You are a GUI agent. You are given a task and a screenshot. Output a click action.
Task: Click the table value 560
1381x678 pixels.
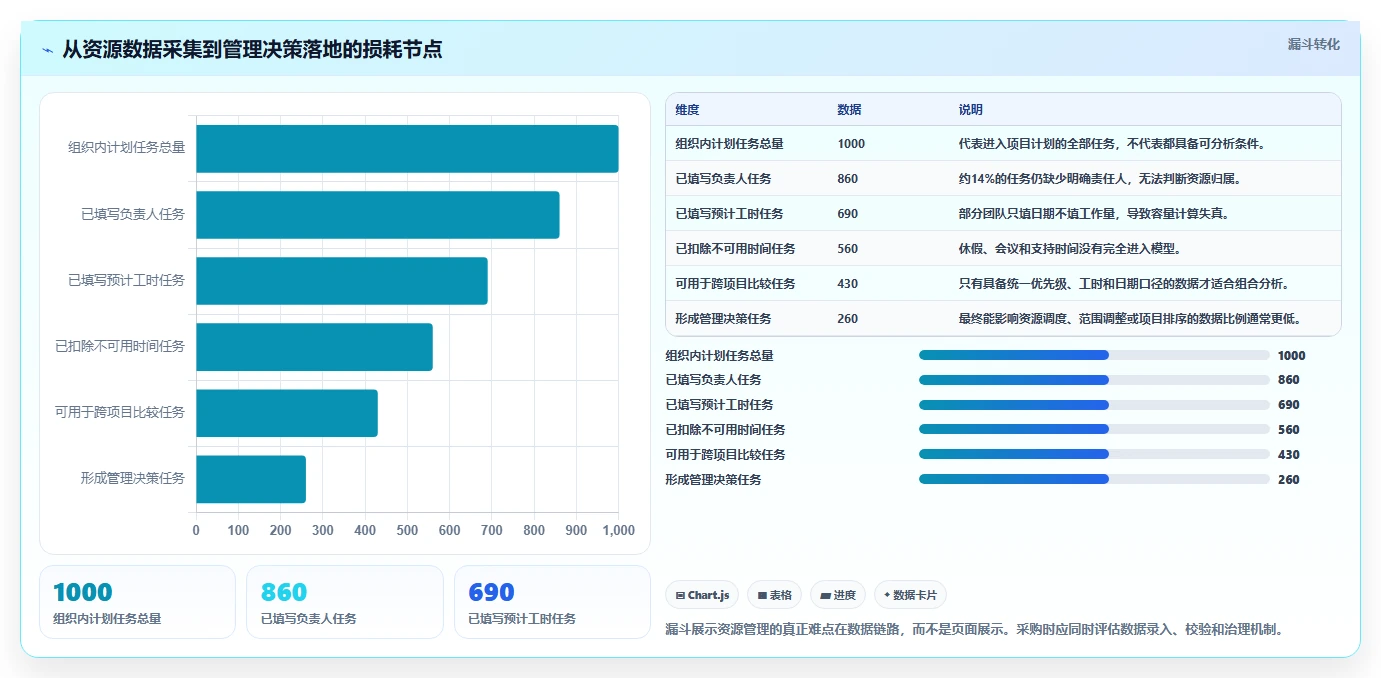coord(848,249)
